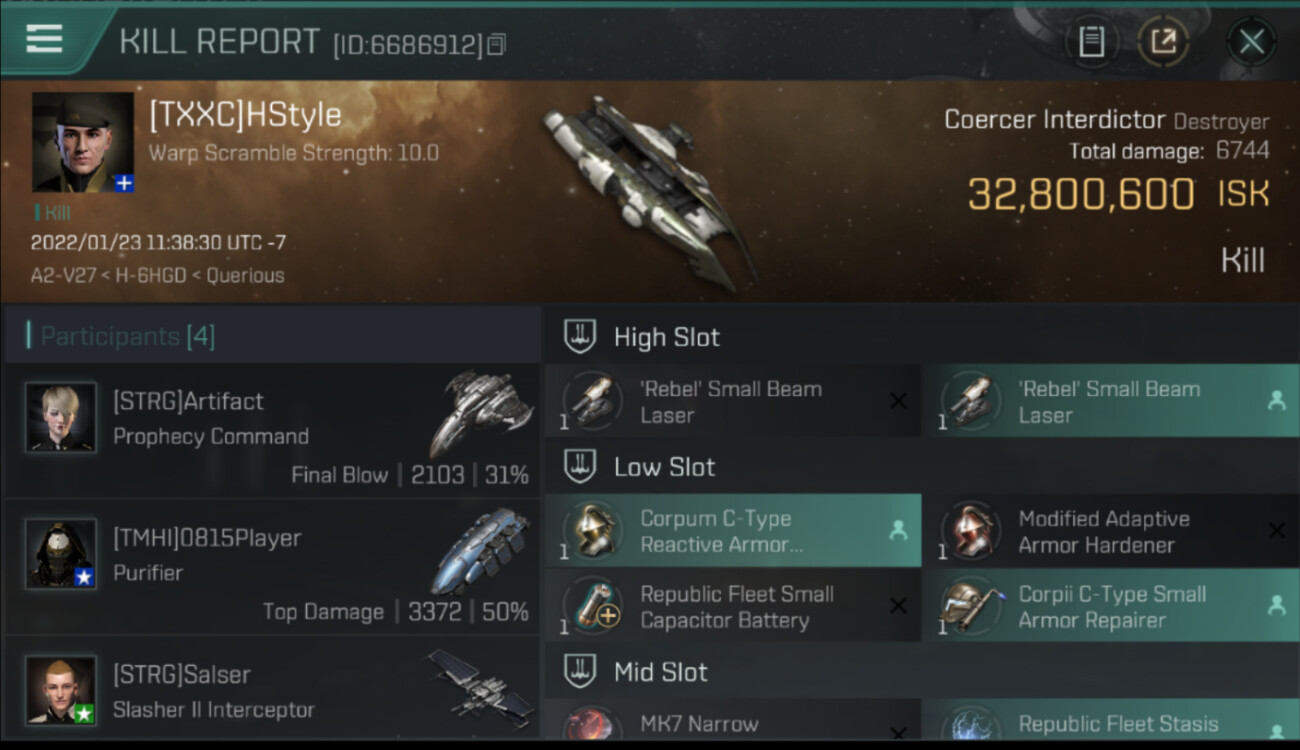
Task: Share the kill report externally
Action: point(1163,42)
